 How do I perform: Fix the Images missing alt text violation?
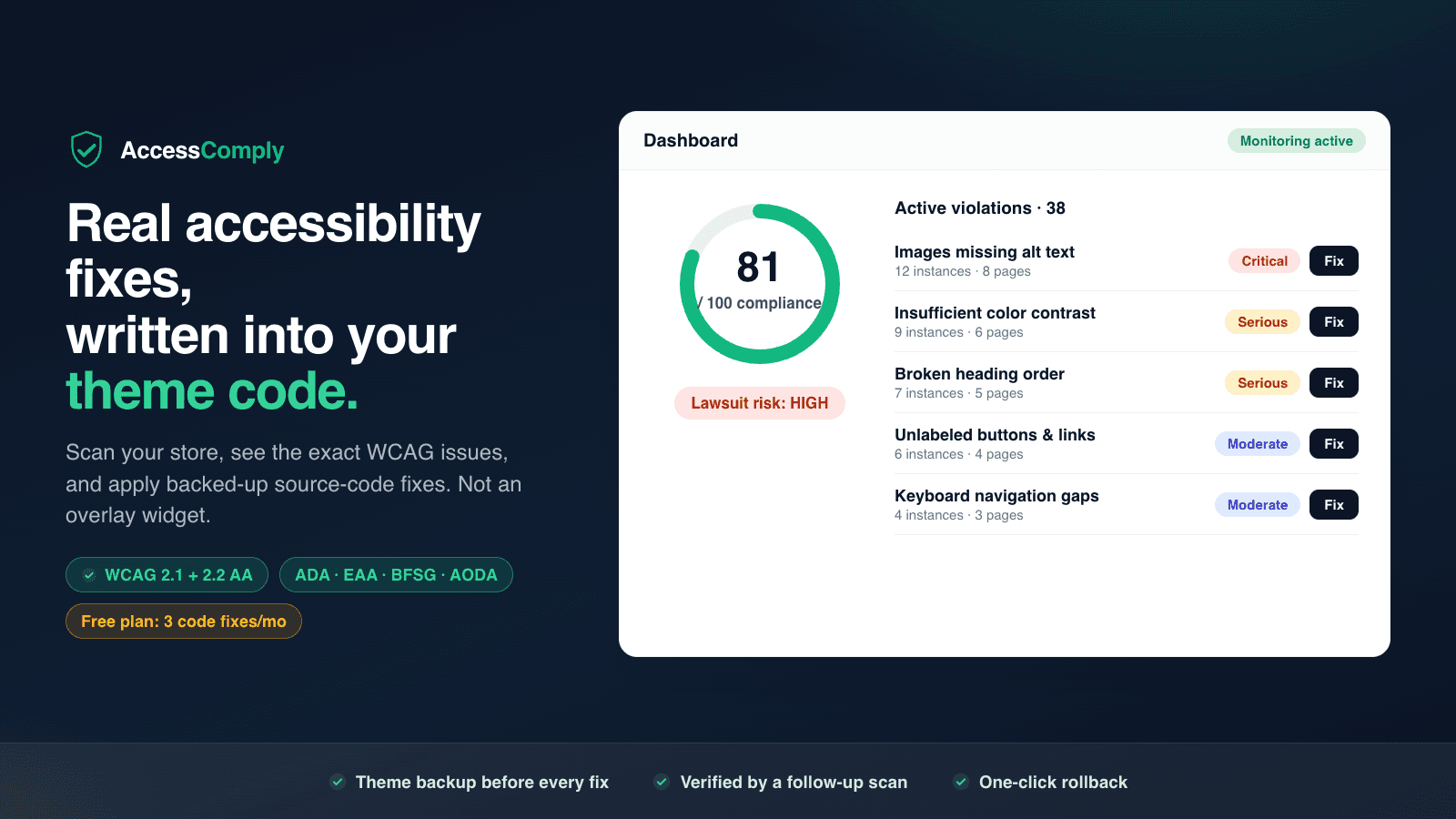click(1334, 261)
